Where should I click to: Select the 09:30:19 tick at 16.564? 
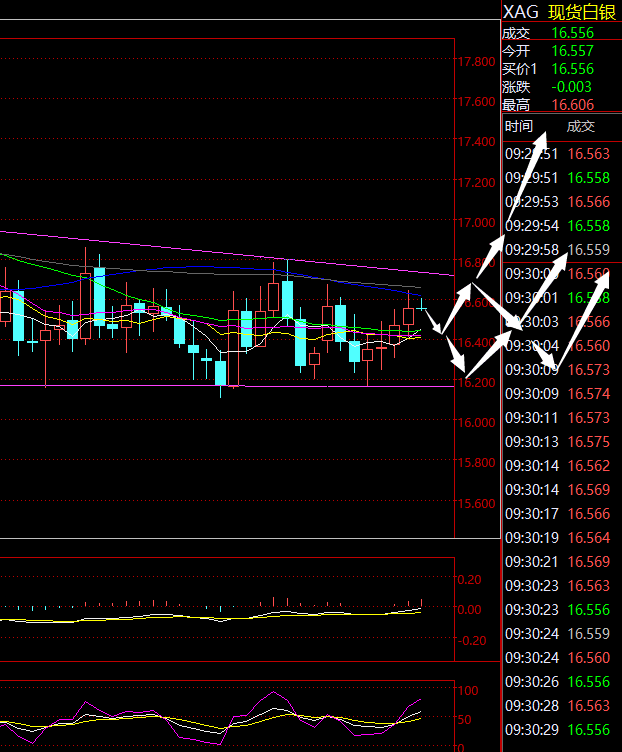pos(560,537)
